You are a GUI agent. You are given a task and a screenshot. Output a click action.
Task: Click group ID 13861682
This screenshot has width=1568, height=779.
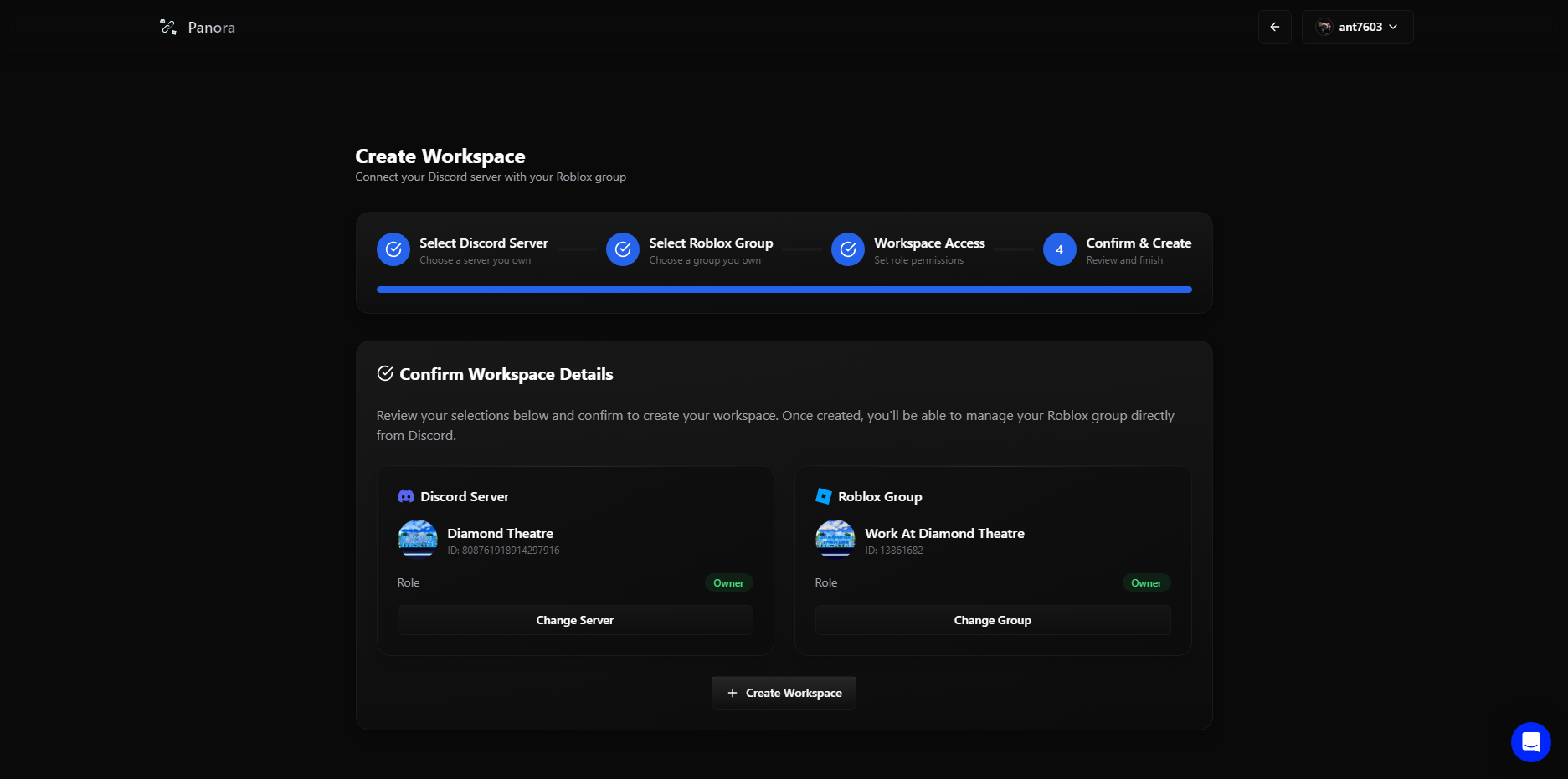click(894, 551)
